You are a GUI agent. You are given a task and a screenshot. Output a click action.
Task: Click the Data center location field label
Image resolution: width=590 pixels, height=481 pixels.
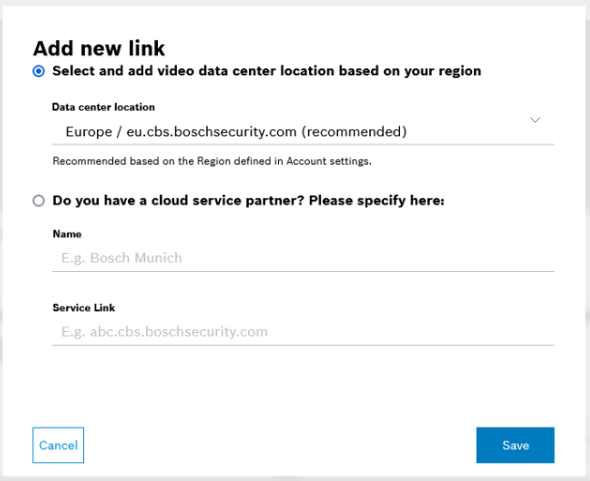[x=103, y=107]
